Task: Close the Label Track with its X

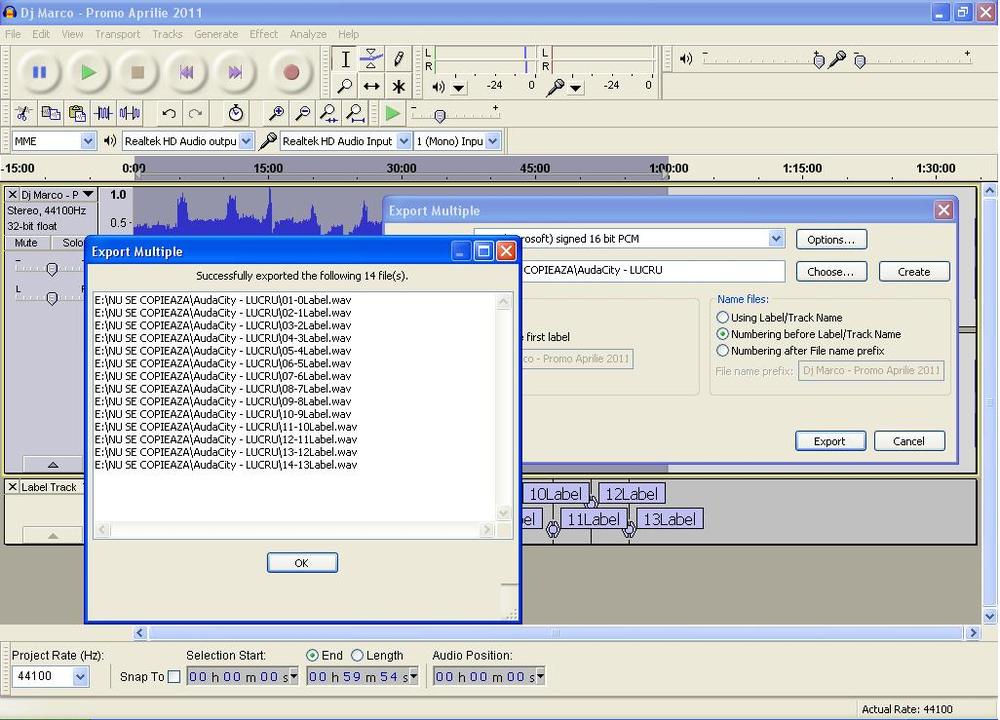Action: pos(12,487)
